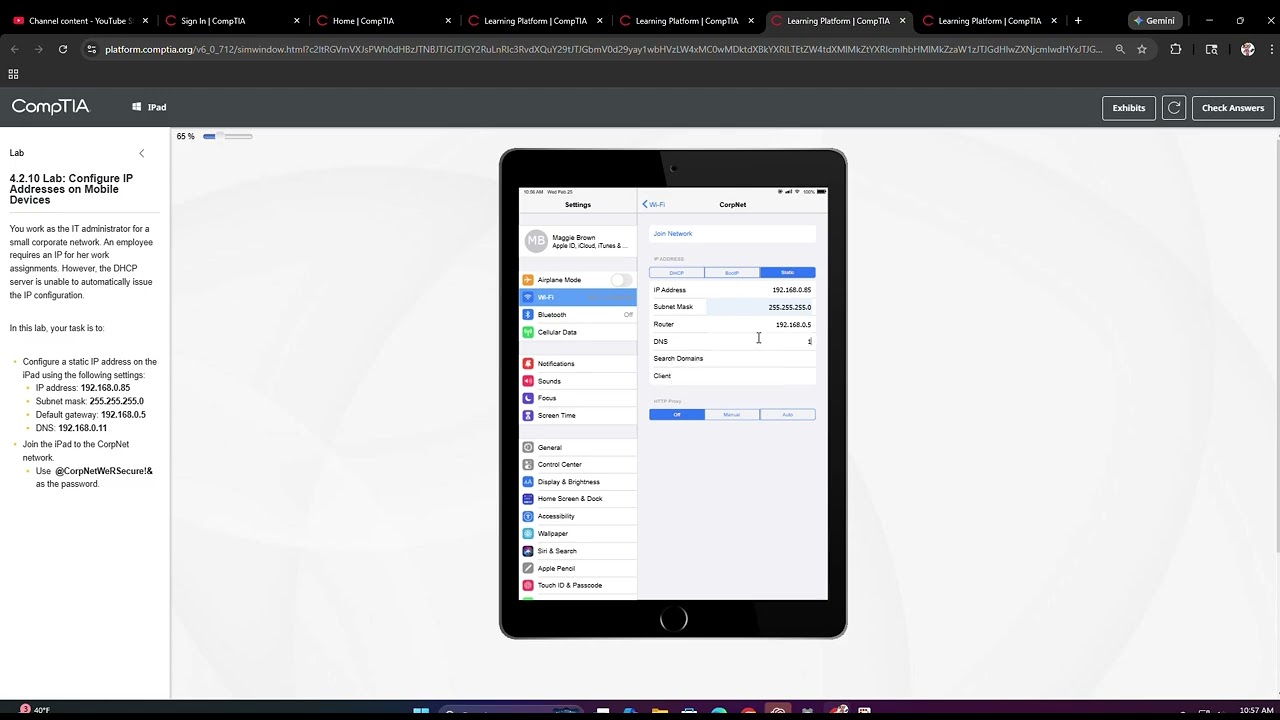1280x720 pixels.
Task: Tap the Bluetooth icon in Settings
Action: 528,315
